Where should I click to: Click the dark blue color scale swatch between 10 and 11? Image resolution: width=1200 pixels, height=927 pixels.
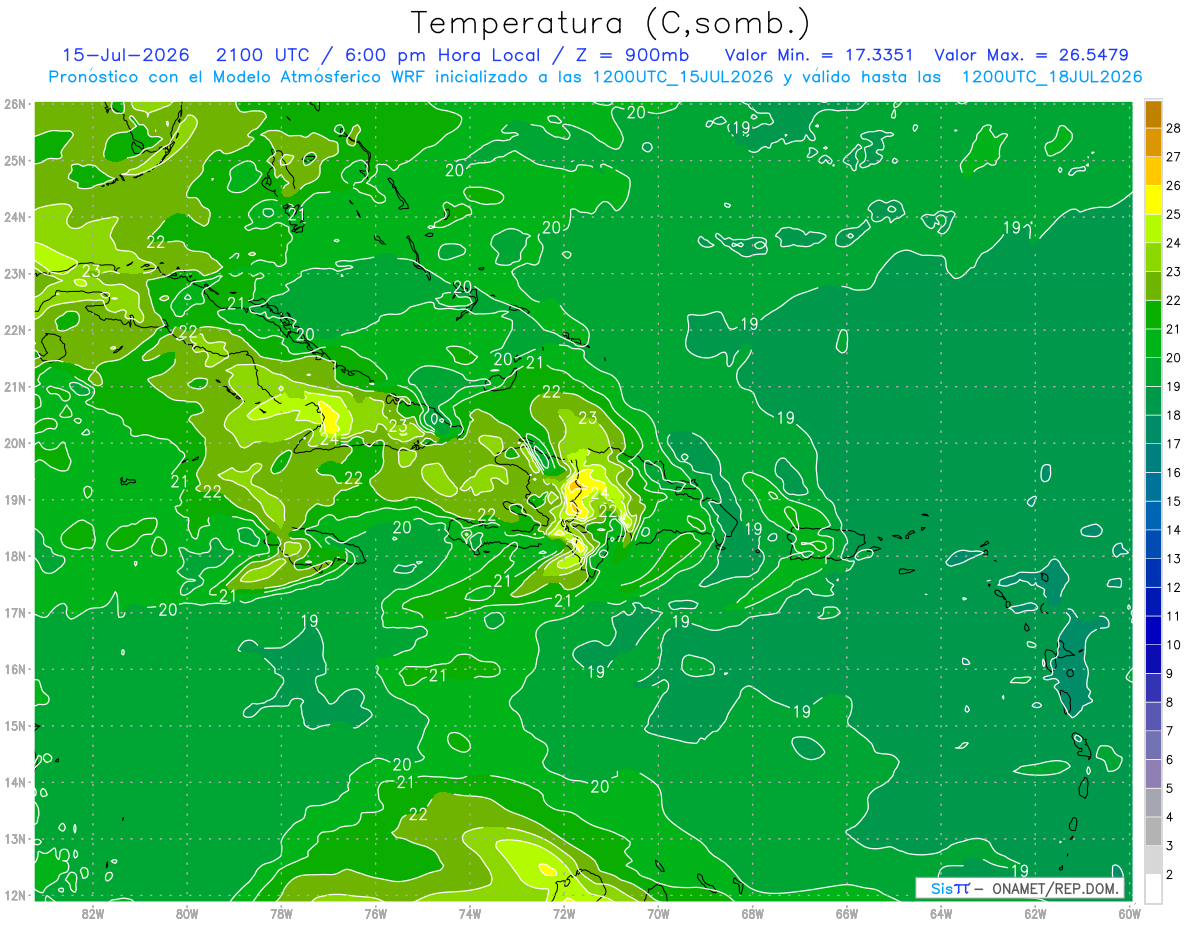[1153, 630]
